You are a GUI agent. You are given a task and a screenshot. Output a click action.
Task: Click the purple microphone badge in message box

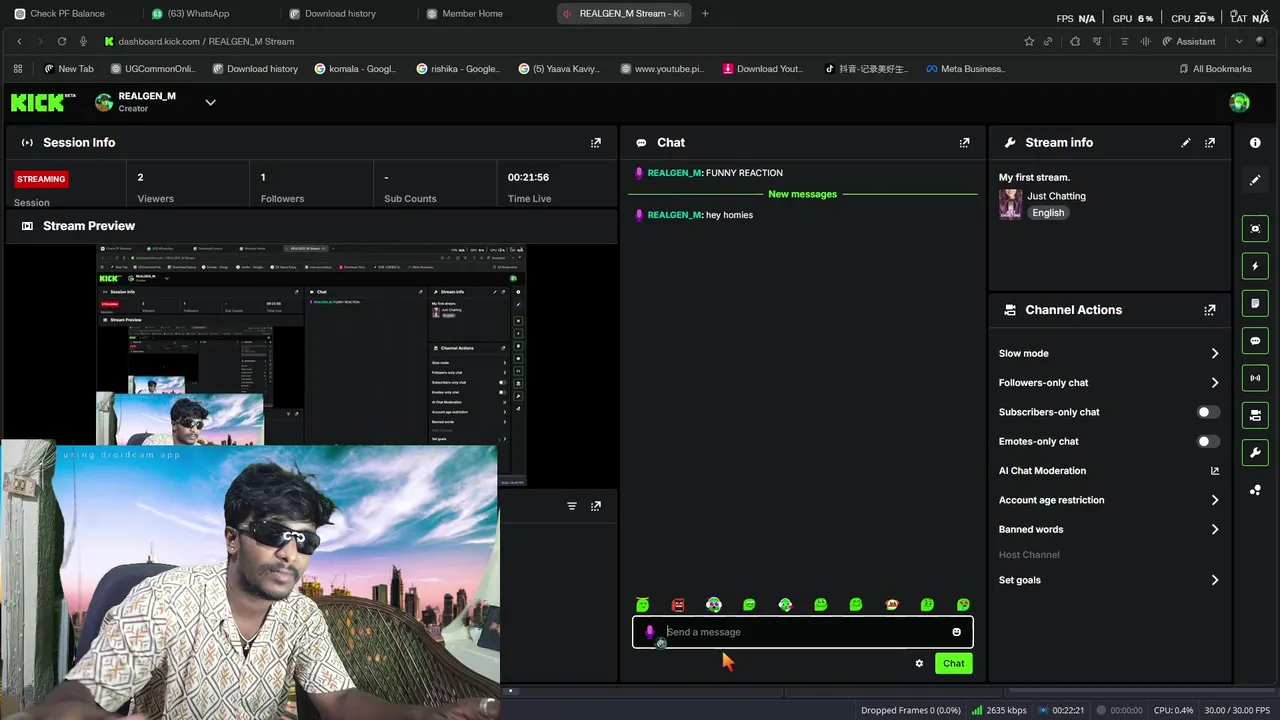tap(650, 632)
